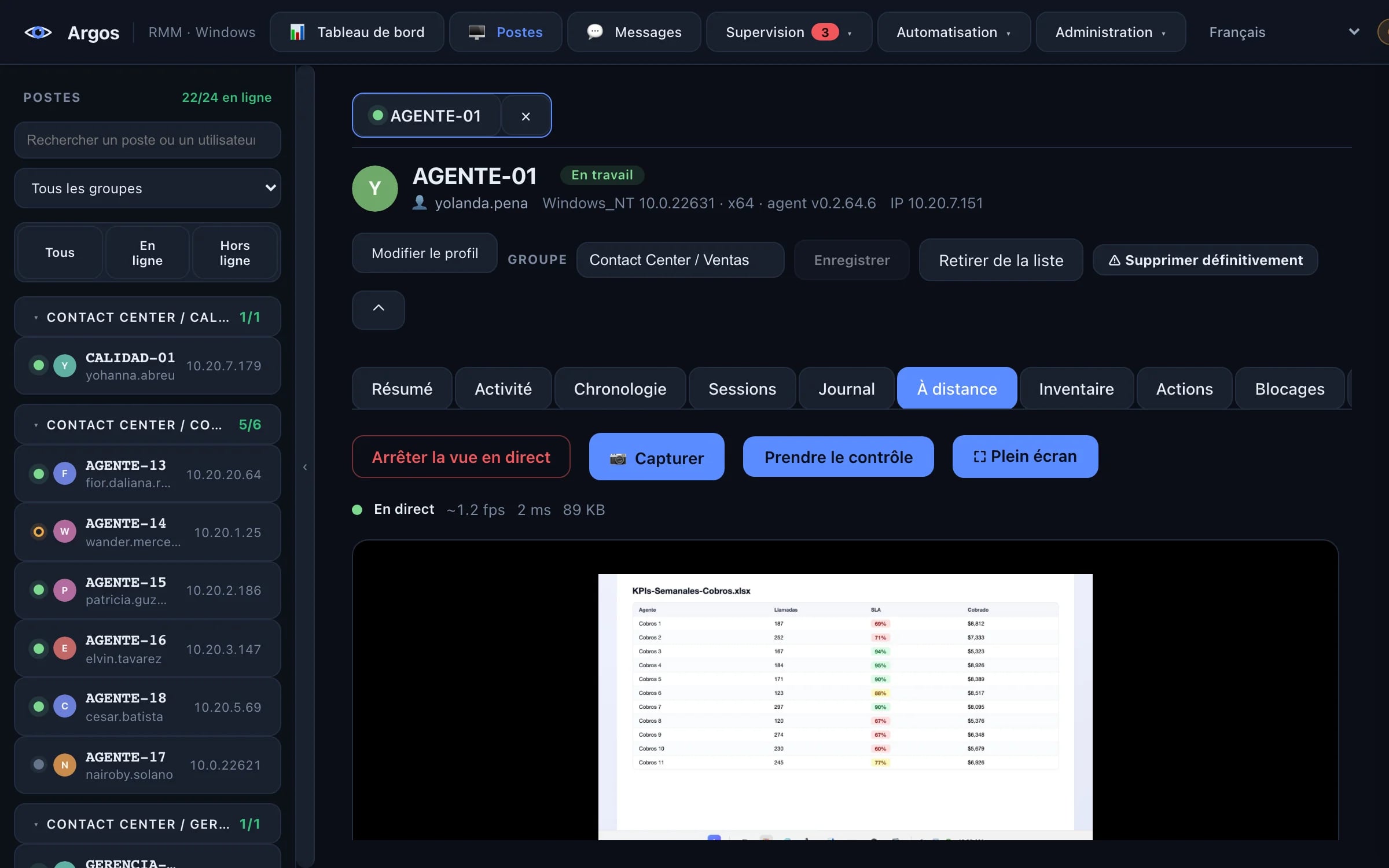This screenshot has height=868, width=1389.
Task: Close the AGENTE-01 tab
Action: pyautogui.click(x=526, y=116)
